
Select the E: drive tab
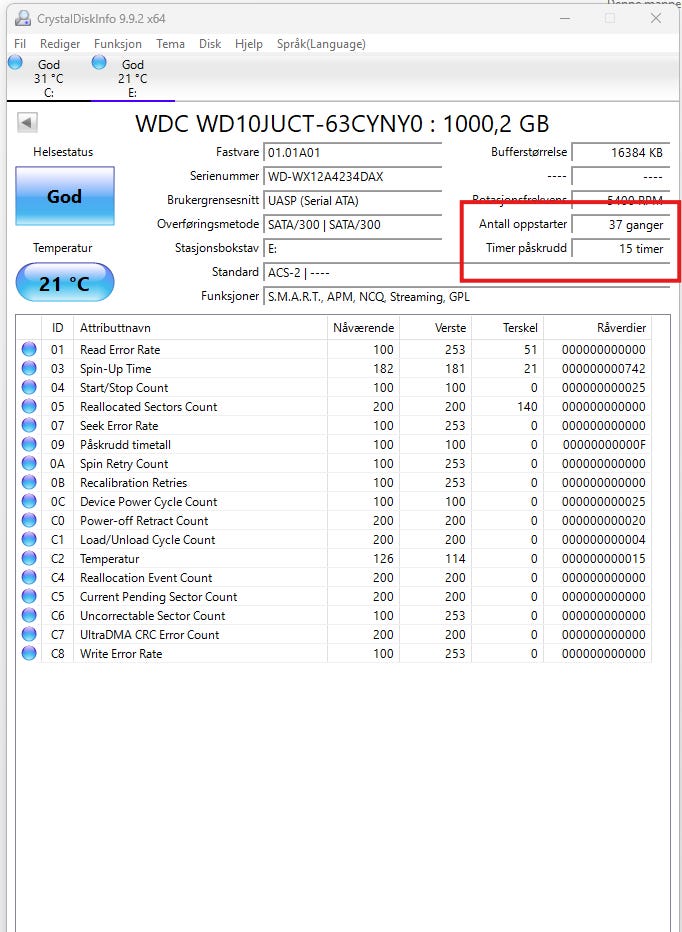pyautogui.click(x=133, y=78)
